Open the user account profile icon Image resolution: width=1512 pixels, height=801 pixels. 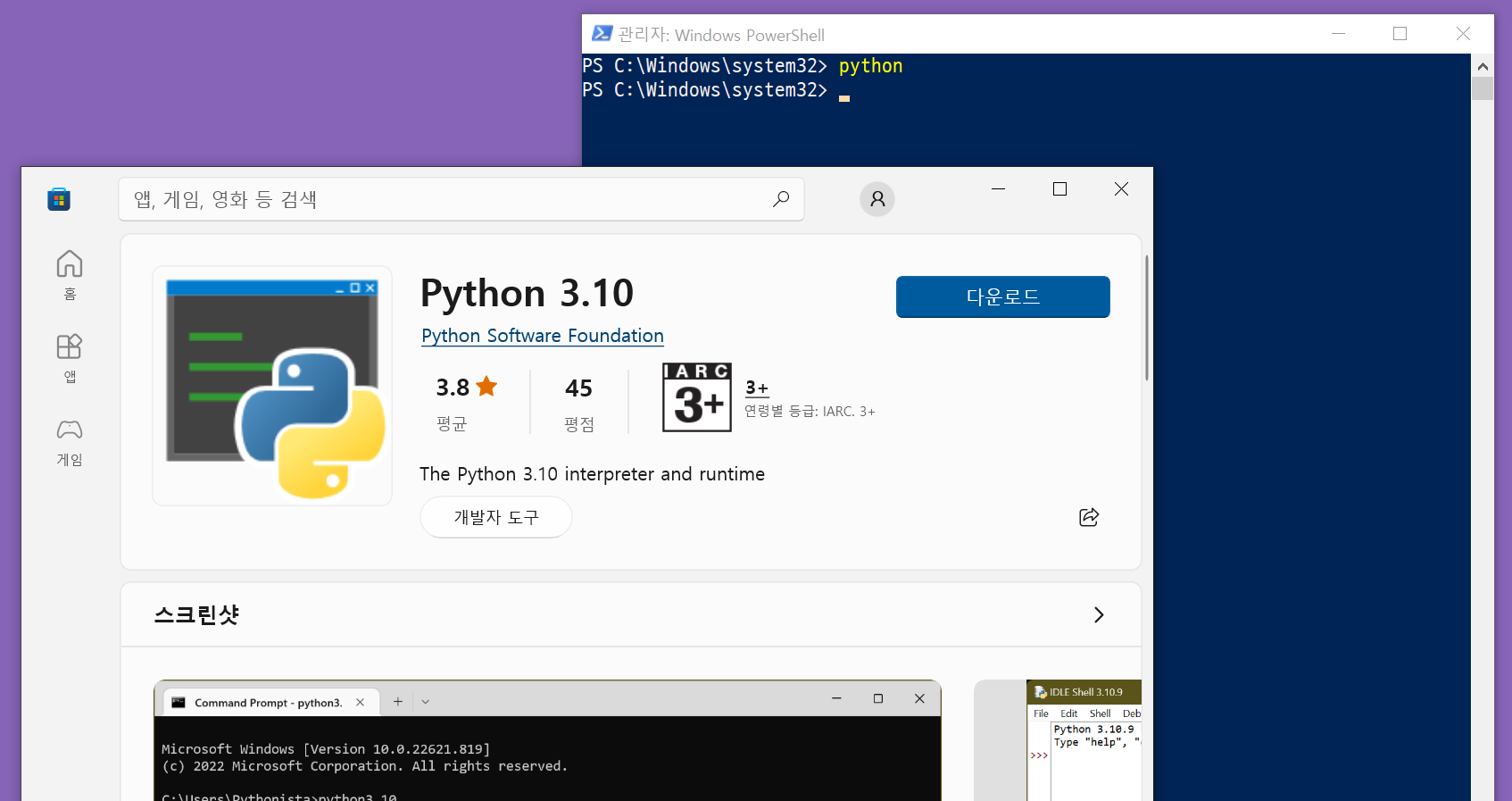(x=877, y=198)
